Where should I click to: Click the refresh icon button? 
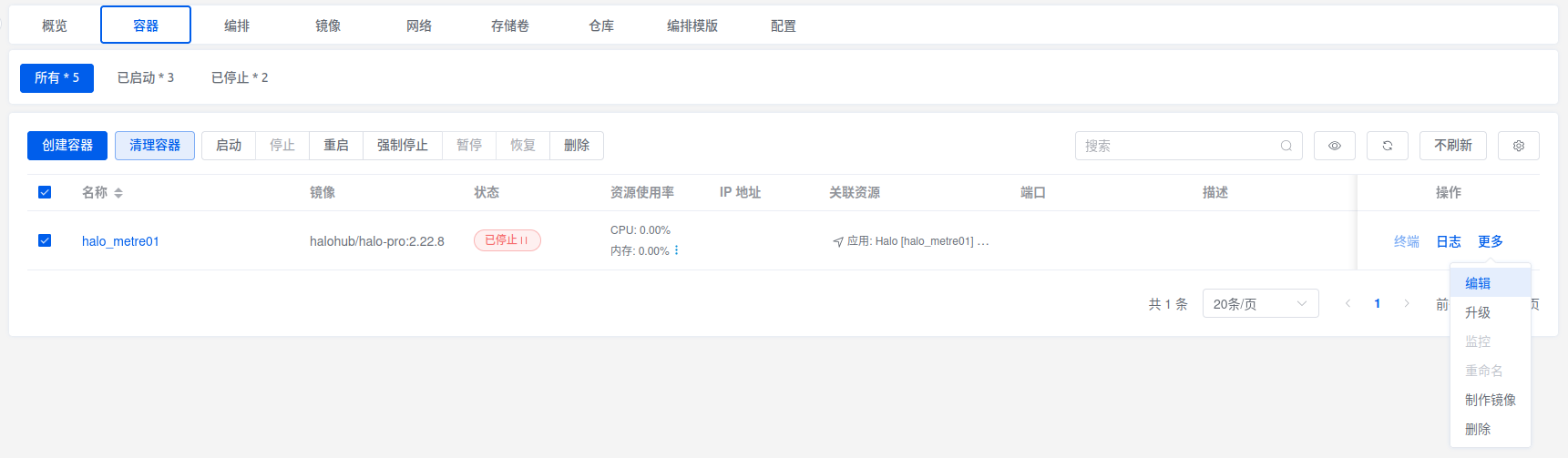click(x=1387, y=146)
